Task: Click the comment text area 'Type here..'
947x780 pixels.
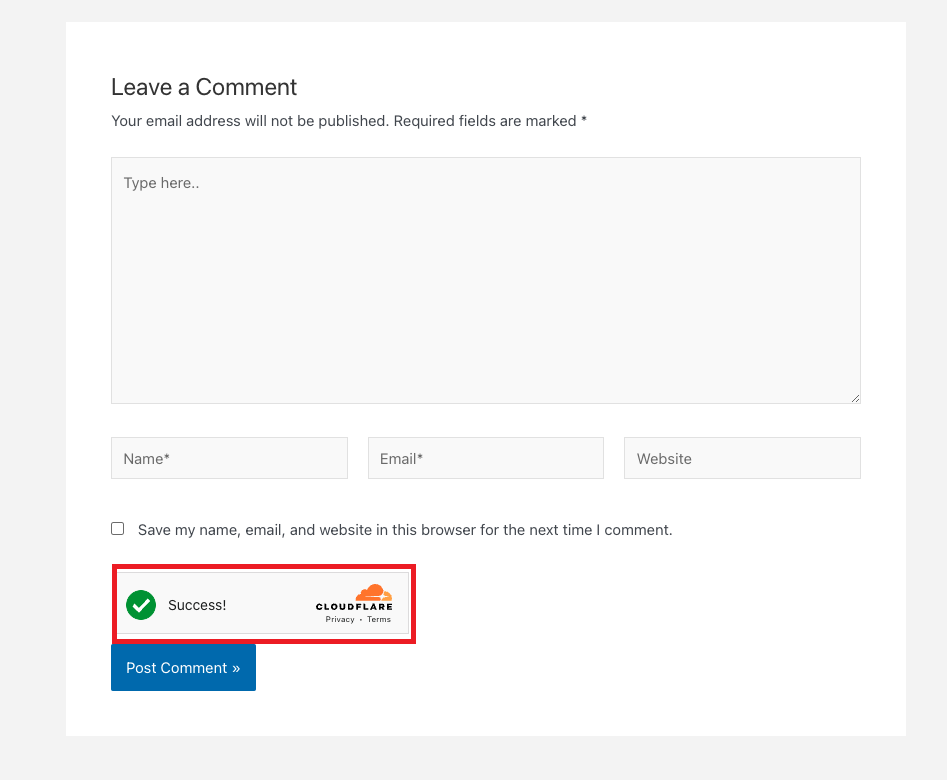Action: 486,280
